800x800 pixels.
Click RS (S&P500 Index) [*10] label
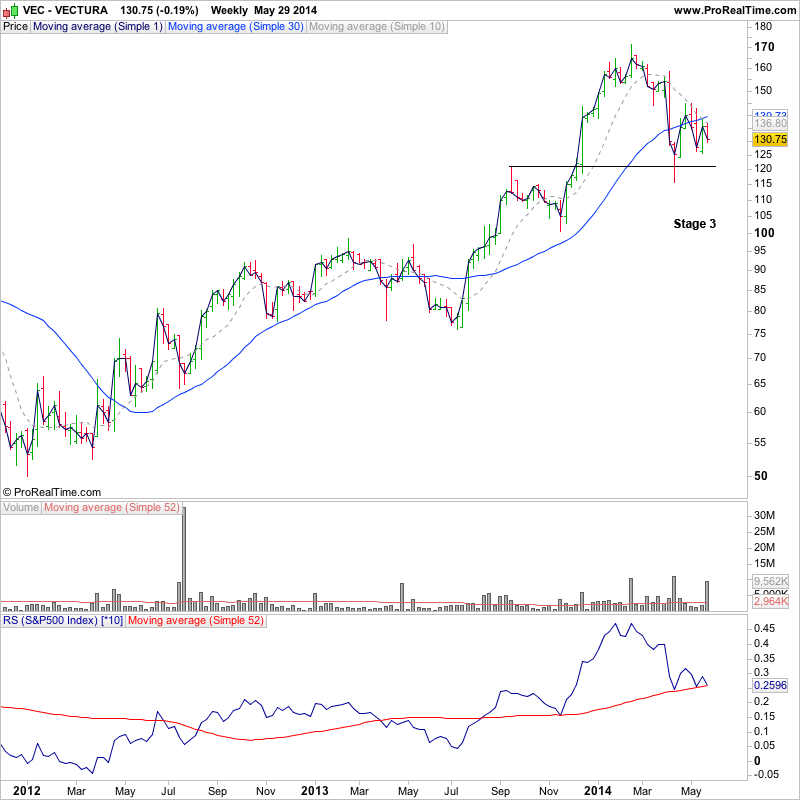63,621
